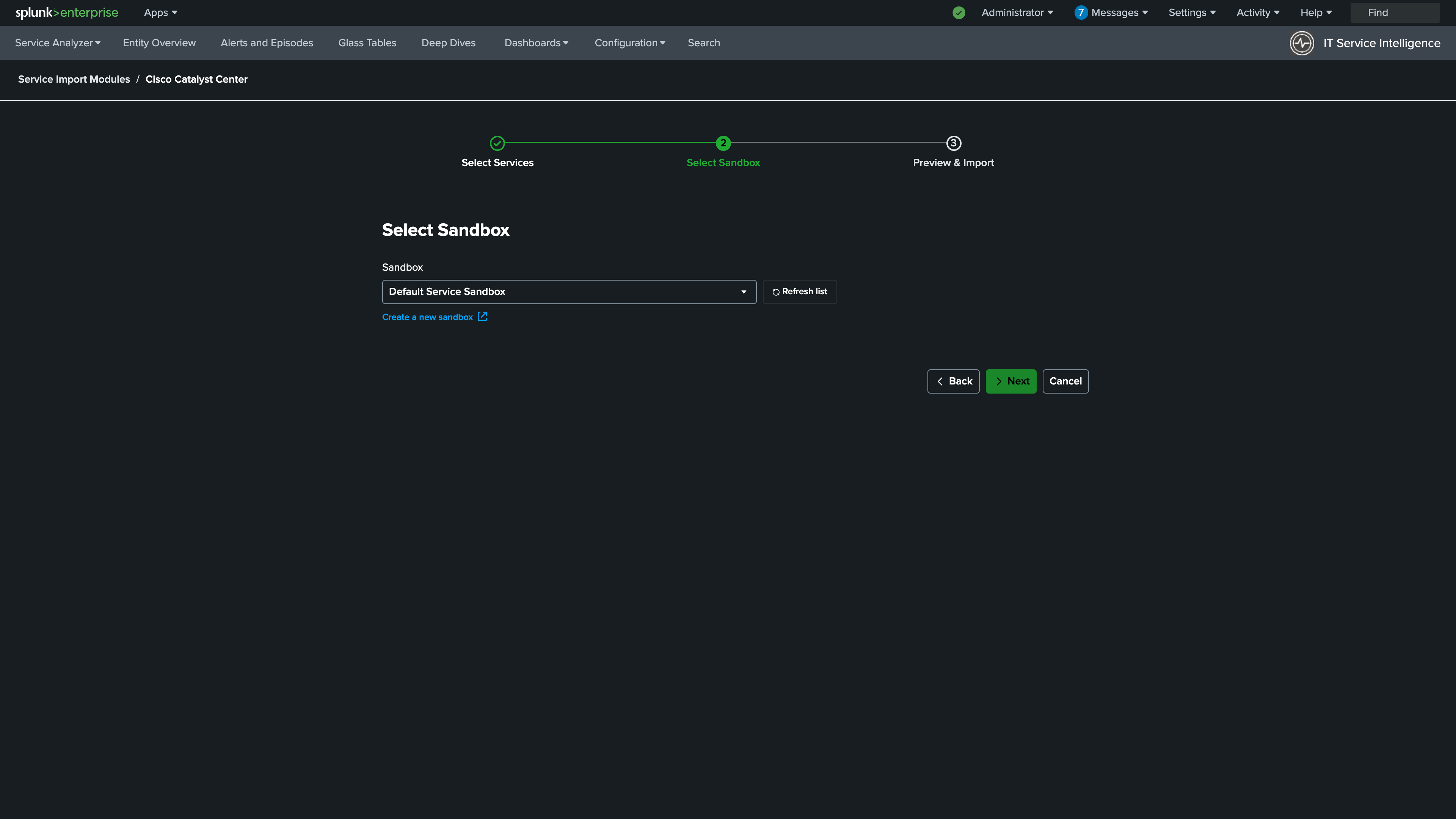Image resolution: width=1456 pixels, height=819 pixels.
Task: Navigate to Glass Tables
Action: pyautogui.click(x=367, y=43)
